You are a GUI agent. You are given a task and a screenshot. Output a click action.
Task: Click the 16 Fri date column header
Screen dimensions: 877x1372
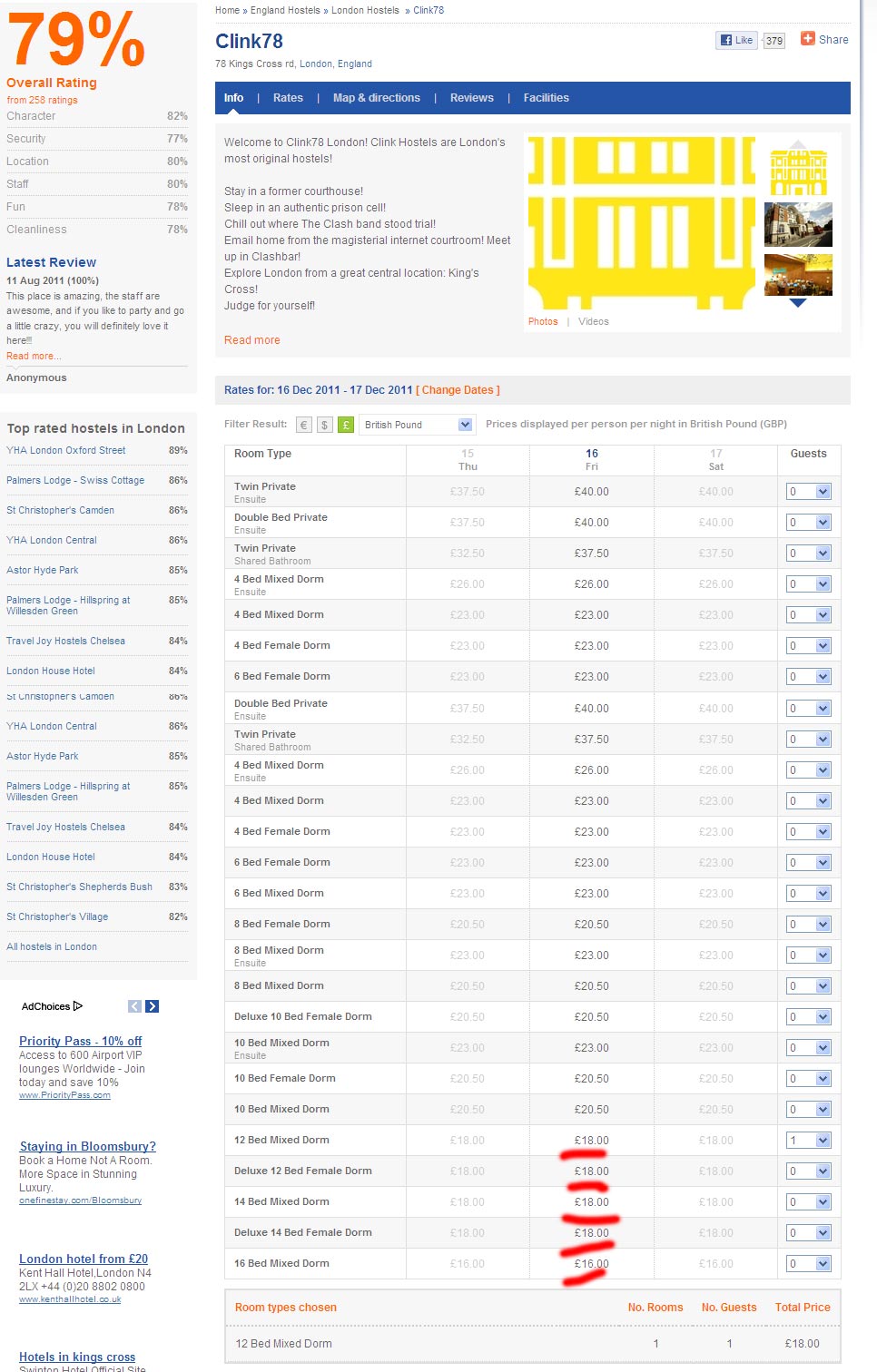pos(592,459)
